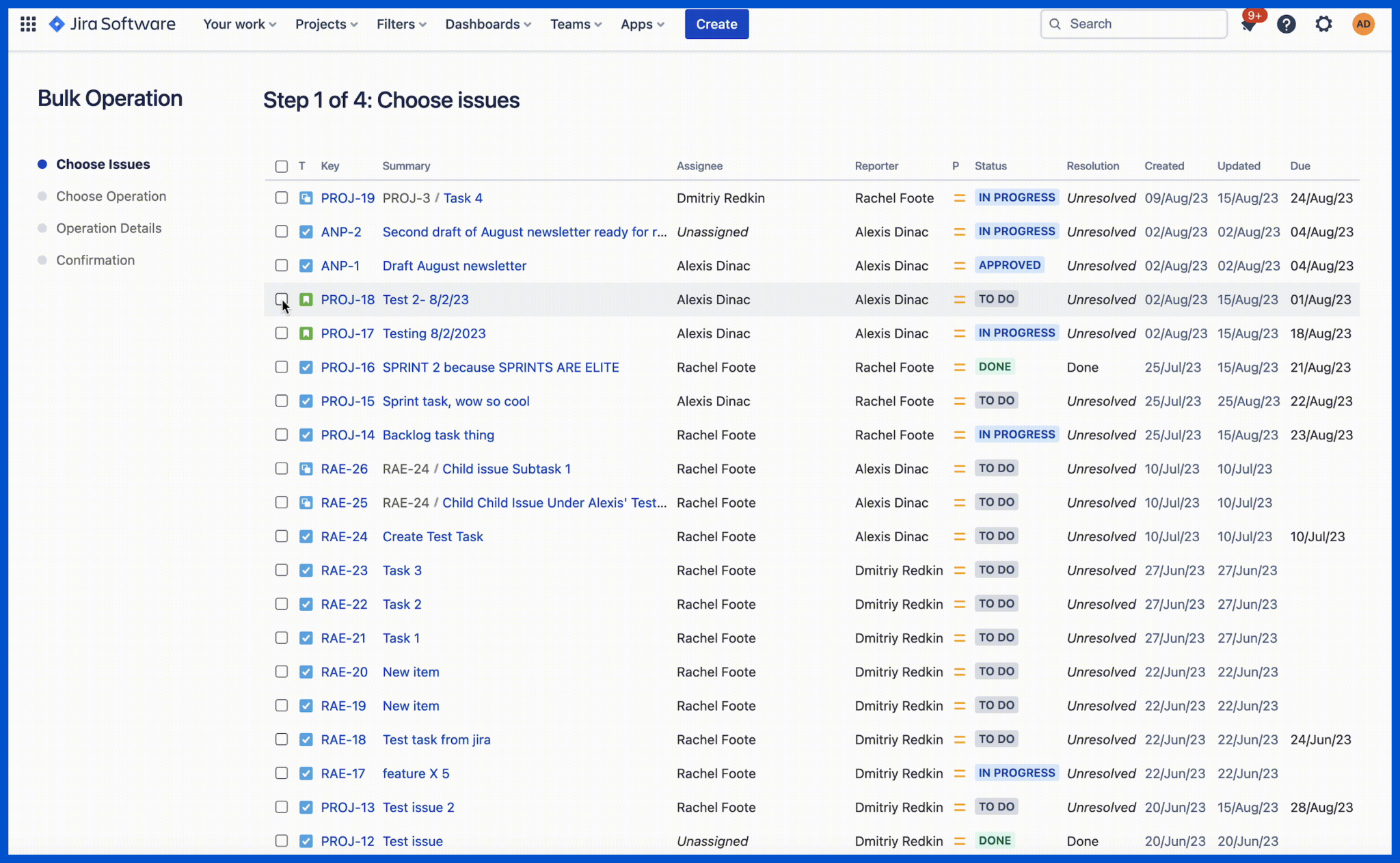Click inside the Search field
1400x863 pixels.
1133,24
